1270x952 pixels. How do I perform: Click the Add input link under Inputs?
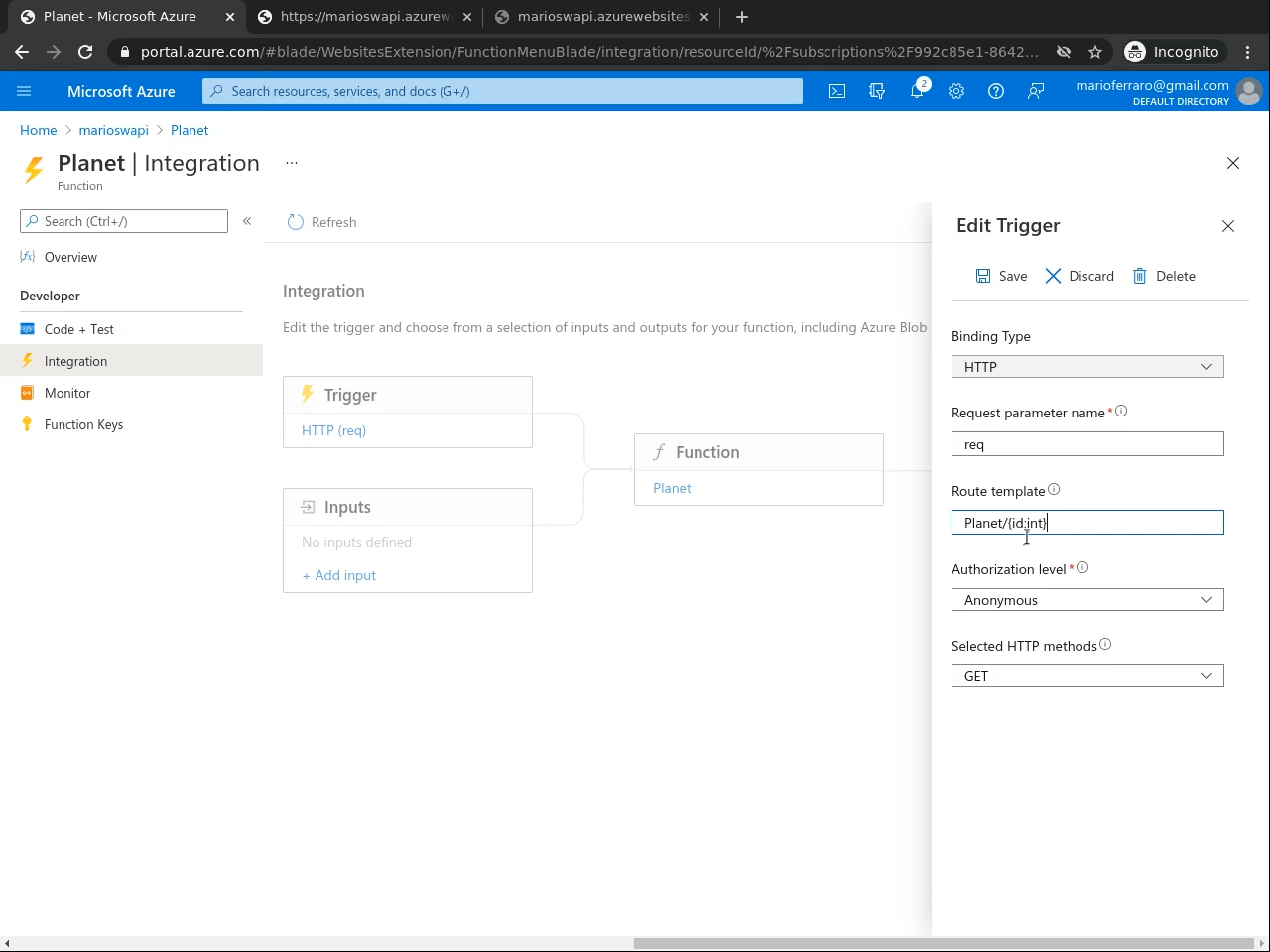[338, 575]
